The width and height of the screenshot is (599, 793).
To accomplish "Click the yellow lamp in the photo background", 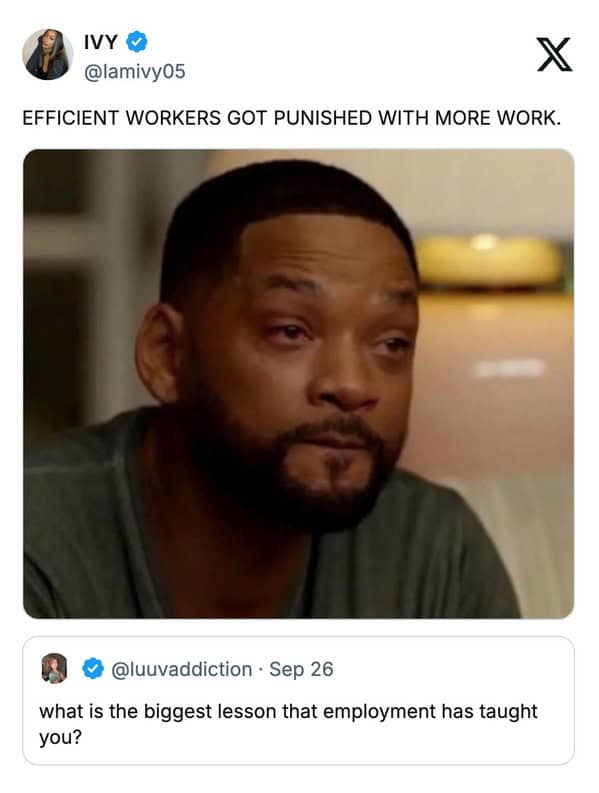I will (488, 262).
